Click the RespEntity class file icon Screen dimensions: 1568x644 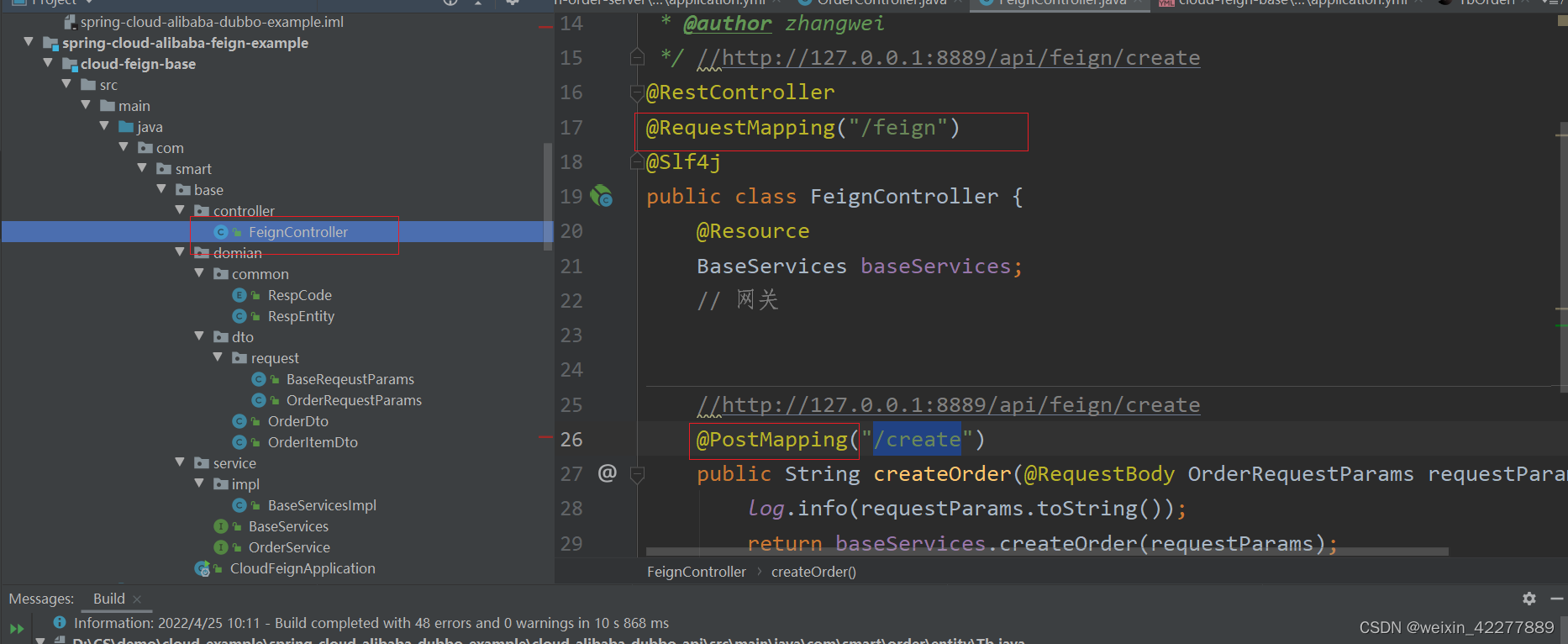pyautogui.click(x=239, y=316)
